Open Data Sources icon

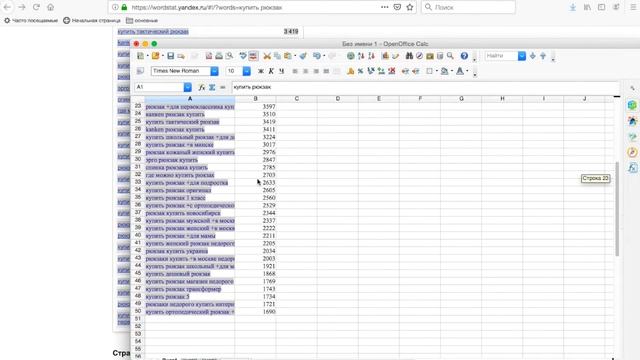point(440,56)
